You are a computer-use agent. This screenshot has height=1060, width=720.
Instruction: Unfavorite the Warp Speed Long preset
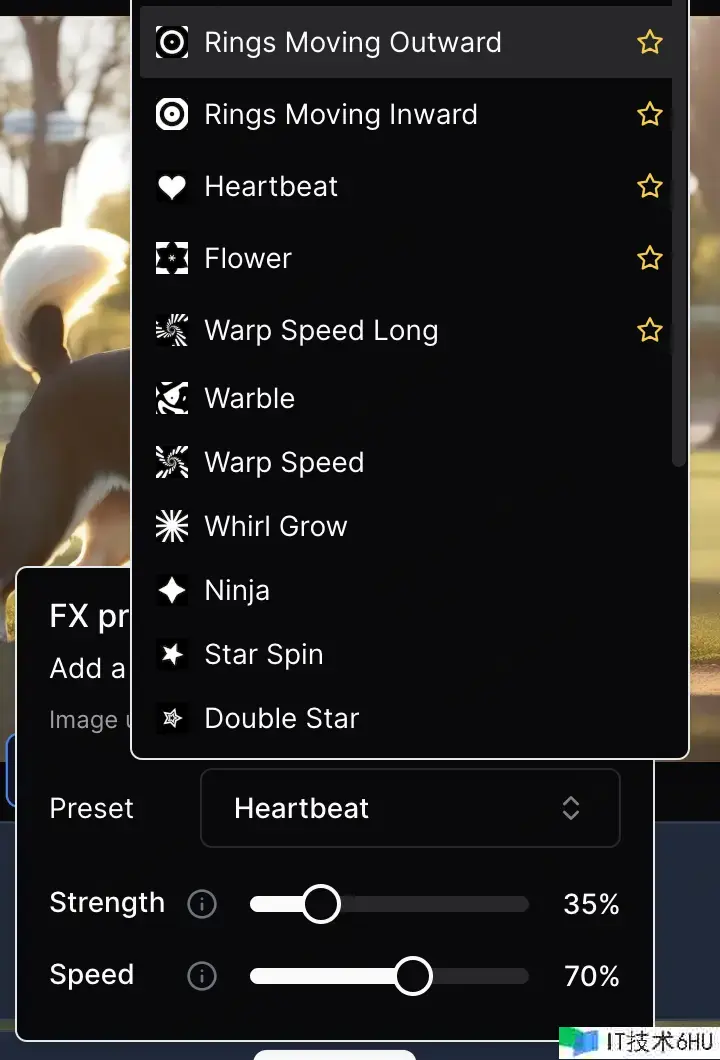[x=650, y=331]
